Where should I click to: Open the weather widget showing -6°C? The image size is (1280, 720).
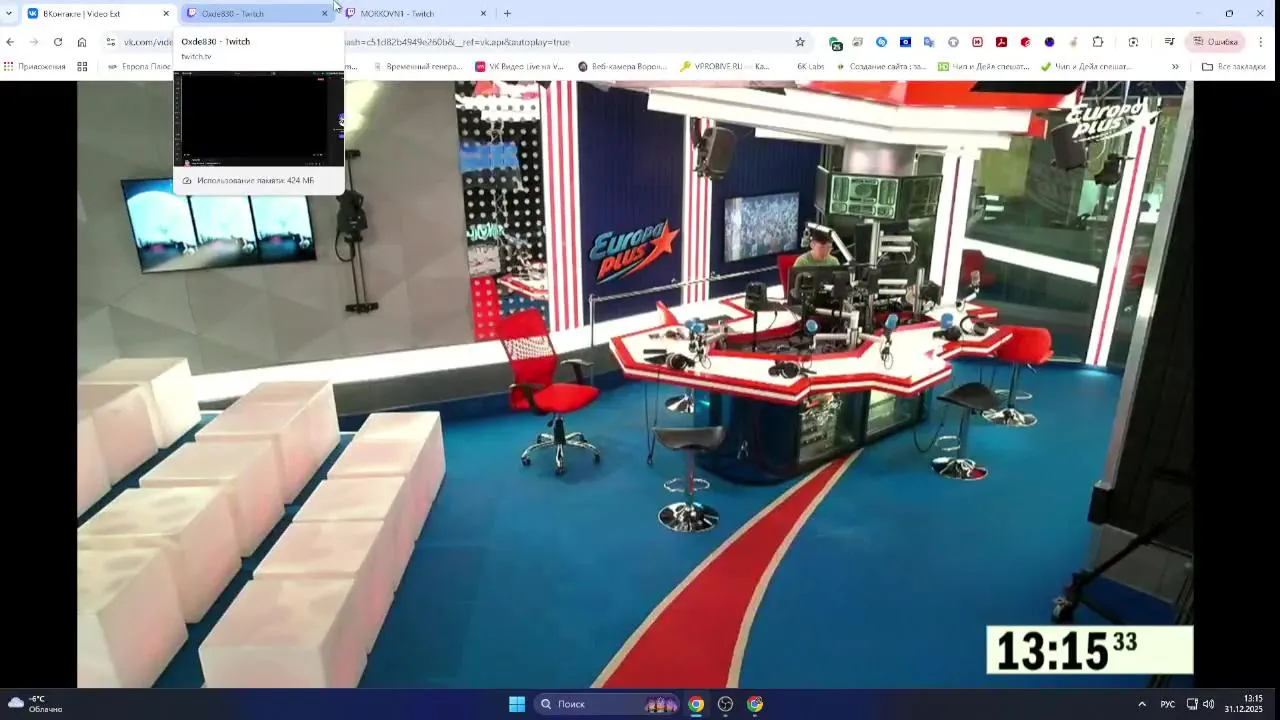(36, 704)
